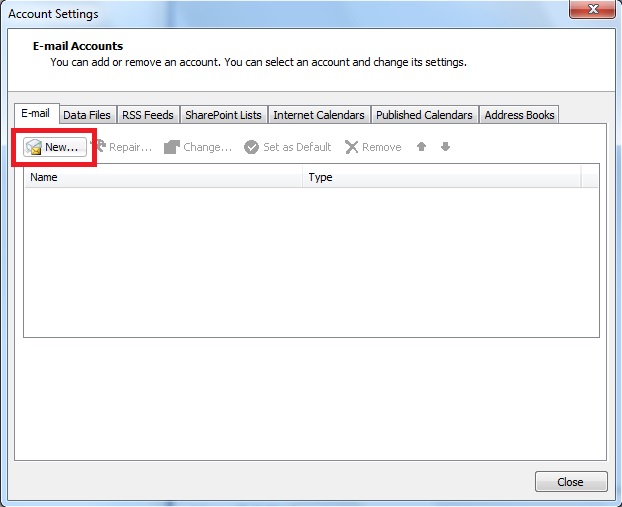Click the Set as Default checkmark button
This screenshot has width=622, height=507.
(287, 147)
